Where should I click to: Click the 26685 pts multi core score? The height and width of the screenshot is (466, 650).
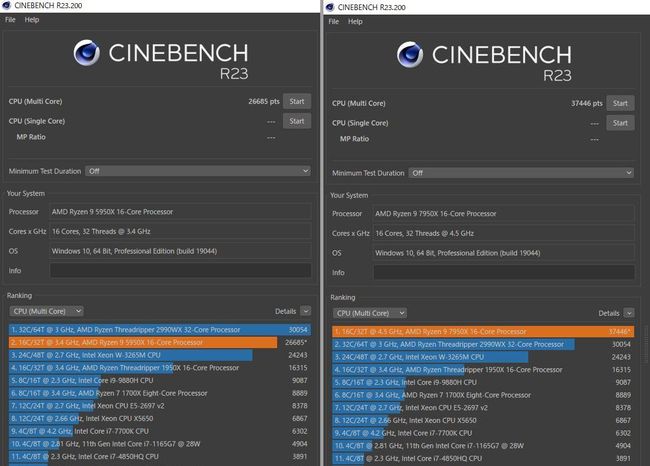[x=264, y=101]
